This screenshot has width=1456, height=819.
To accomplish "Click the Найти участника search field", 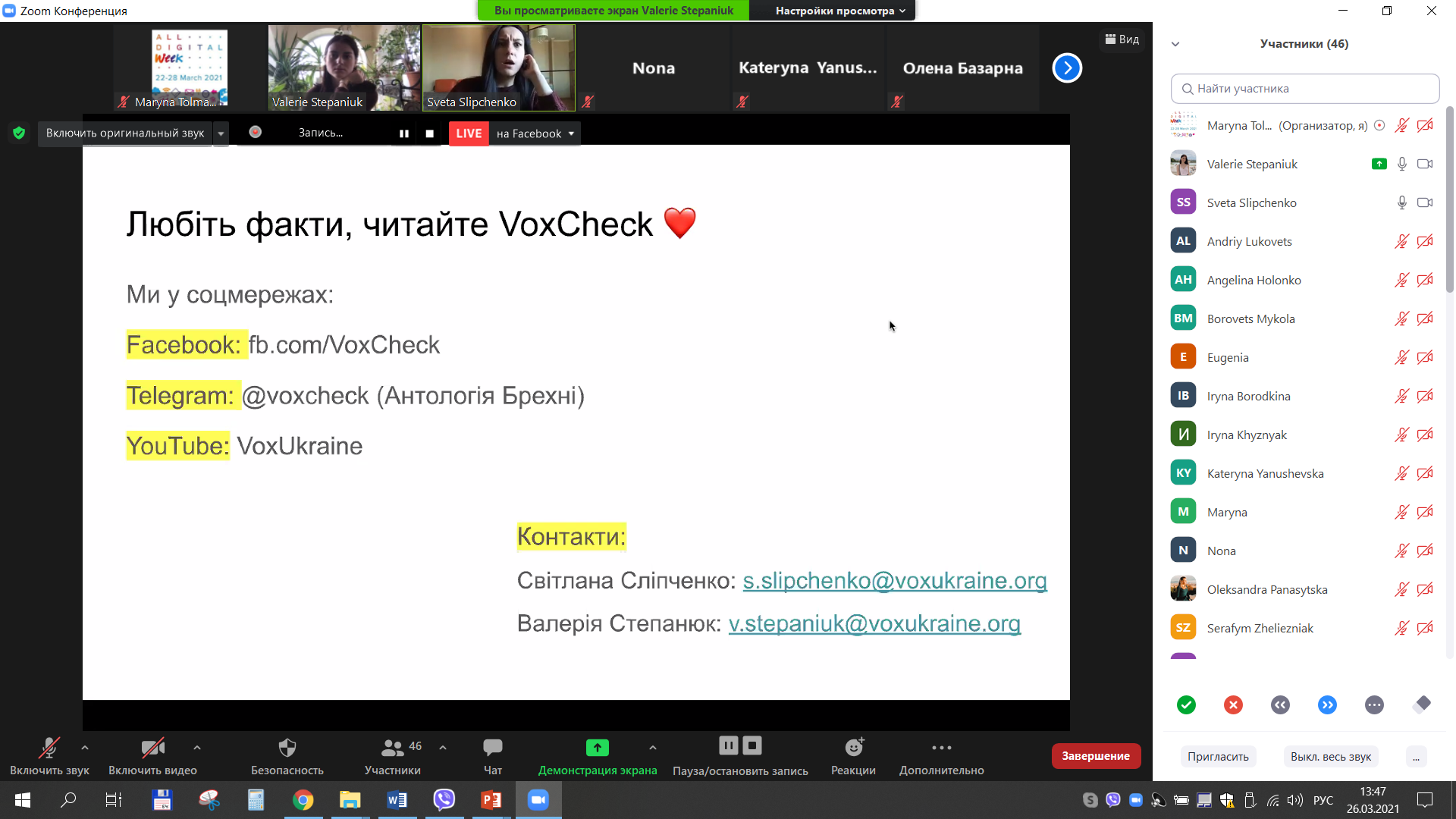I will [x=1304, y=89].
